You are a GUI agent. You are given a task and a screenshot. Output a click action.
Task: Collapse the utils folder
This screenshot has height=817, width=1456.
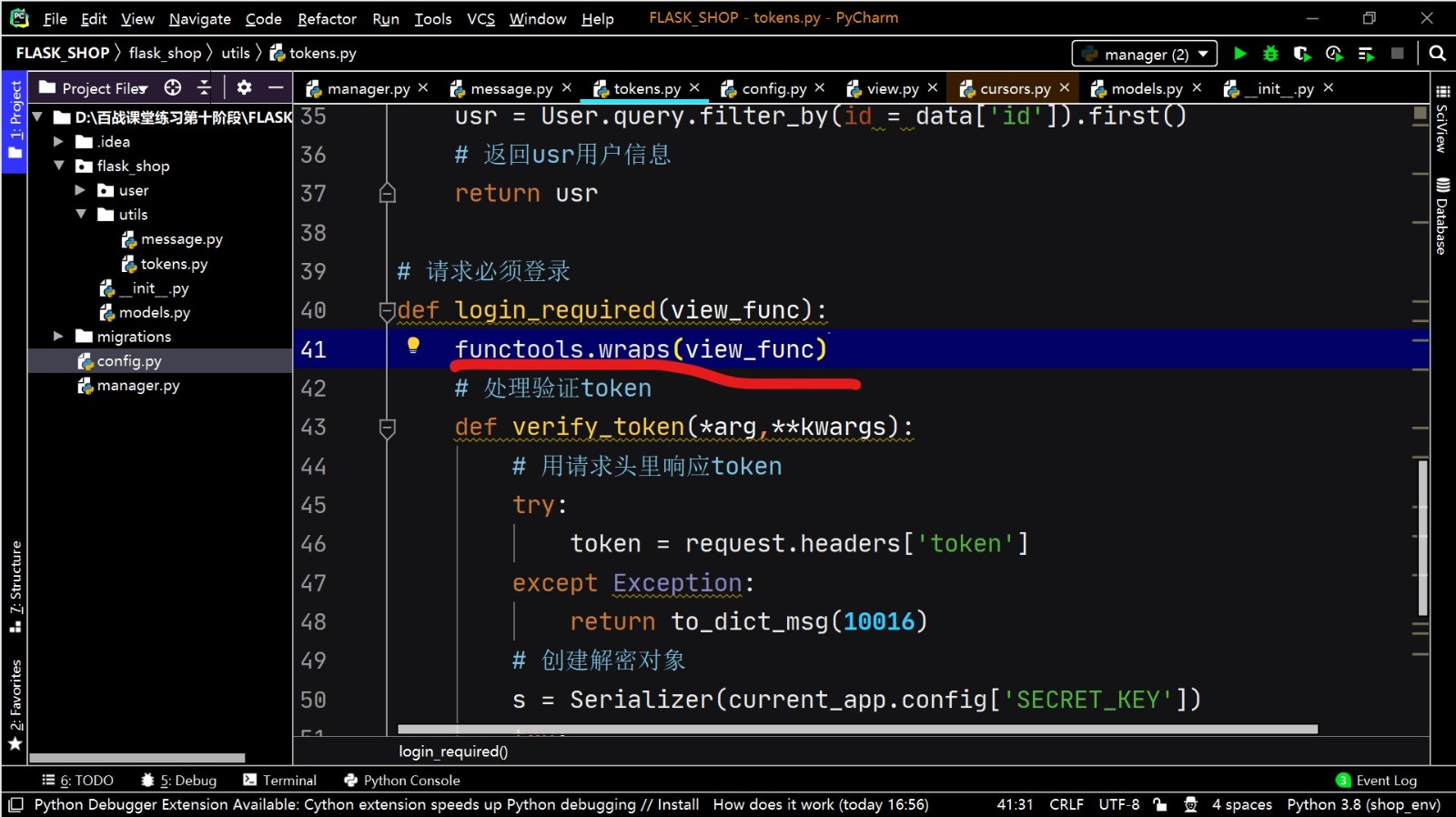(81, 214)
